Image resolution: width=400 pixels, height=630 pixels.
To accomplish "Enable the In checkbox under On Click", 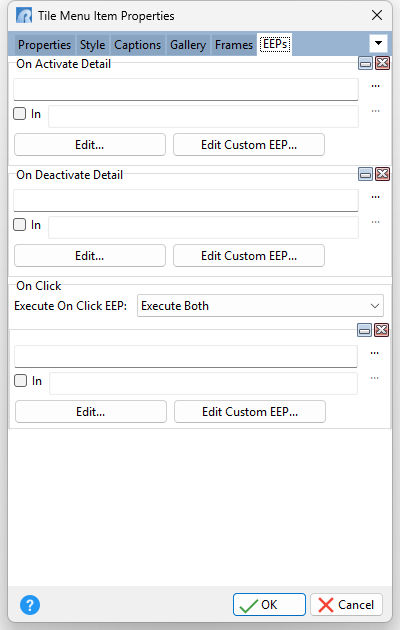I will pyautogui.click(x=20, y=380).
